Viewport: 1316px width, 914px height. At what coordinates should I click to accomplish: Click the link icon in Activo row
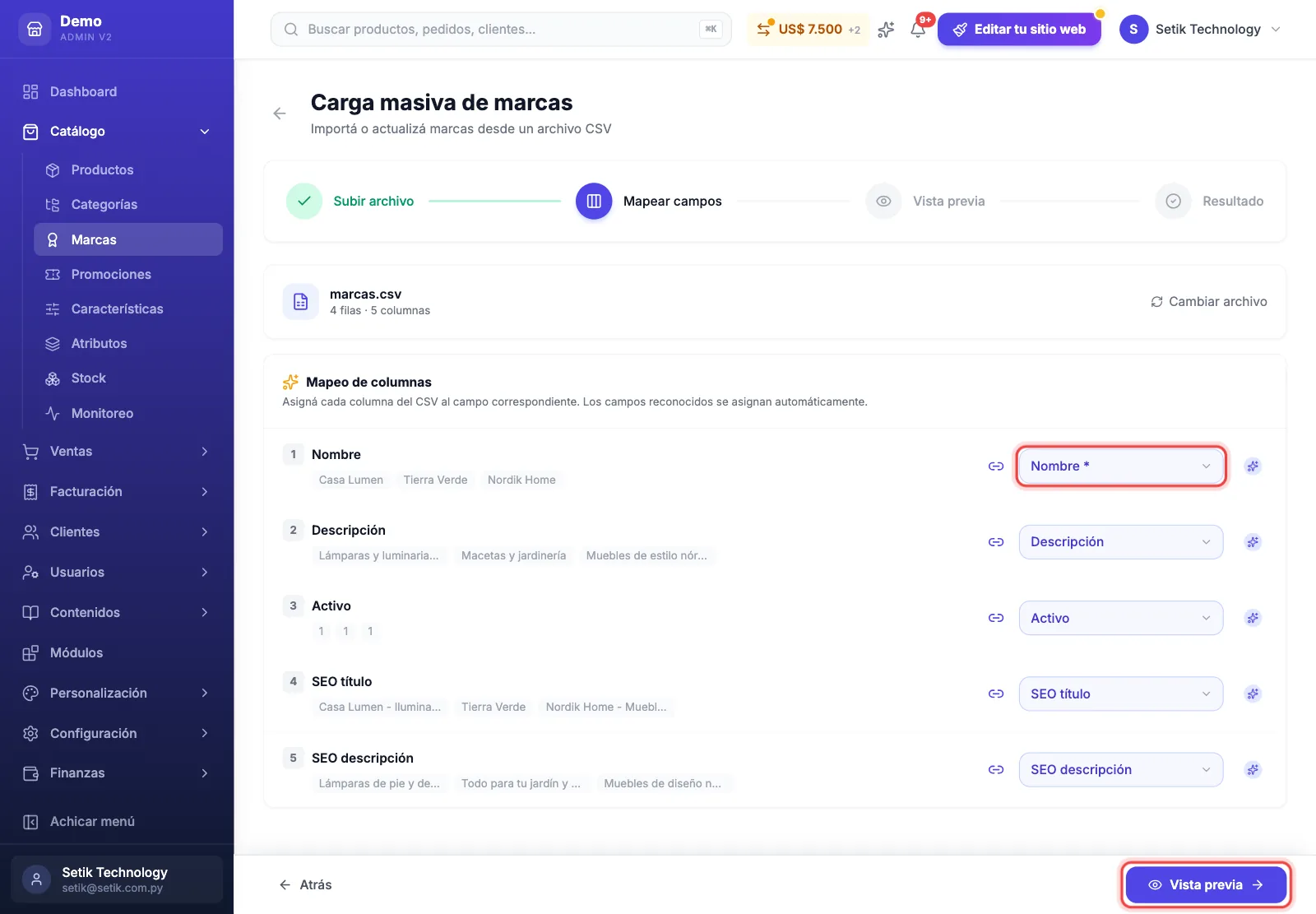click(x=996, y=618)
